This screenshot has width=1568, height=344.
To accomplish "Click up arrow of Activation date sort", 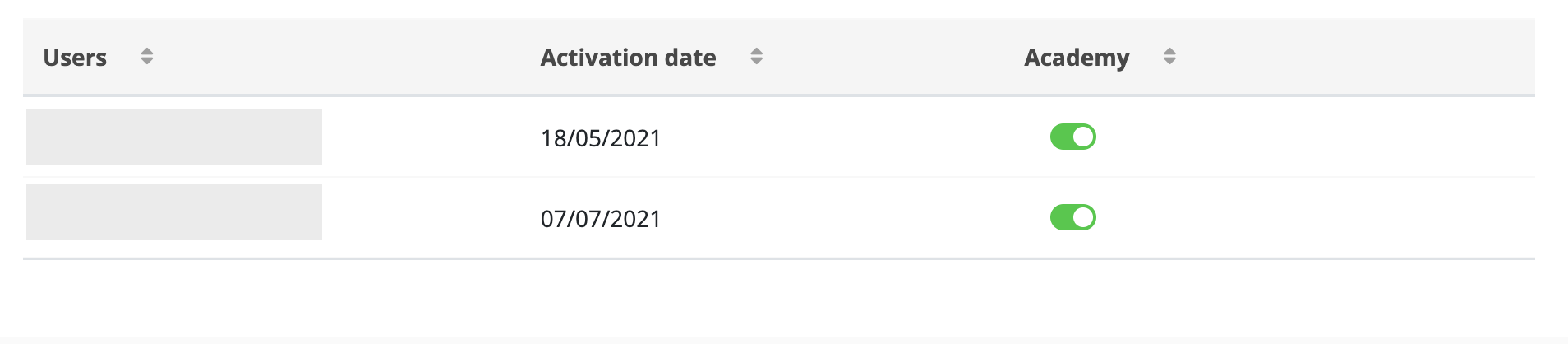I will (757, 51).
